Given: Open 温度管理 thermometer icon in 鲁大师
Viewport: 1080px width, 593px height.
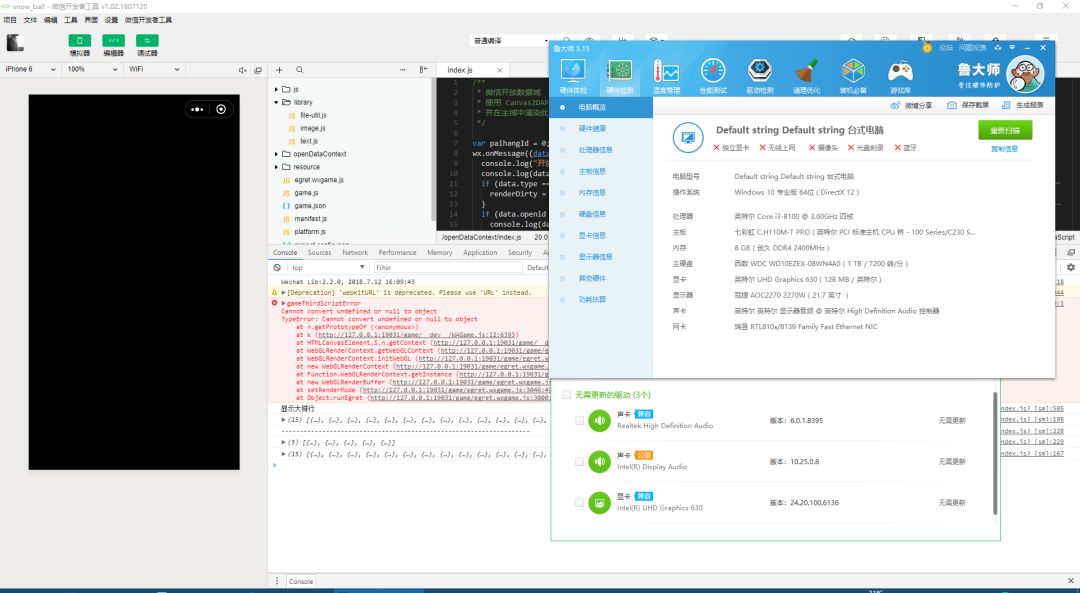Looking at the screenshot, I should 666,76.
